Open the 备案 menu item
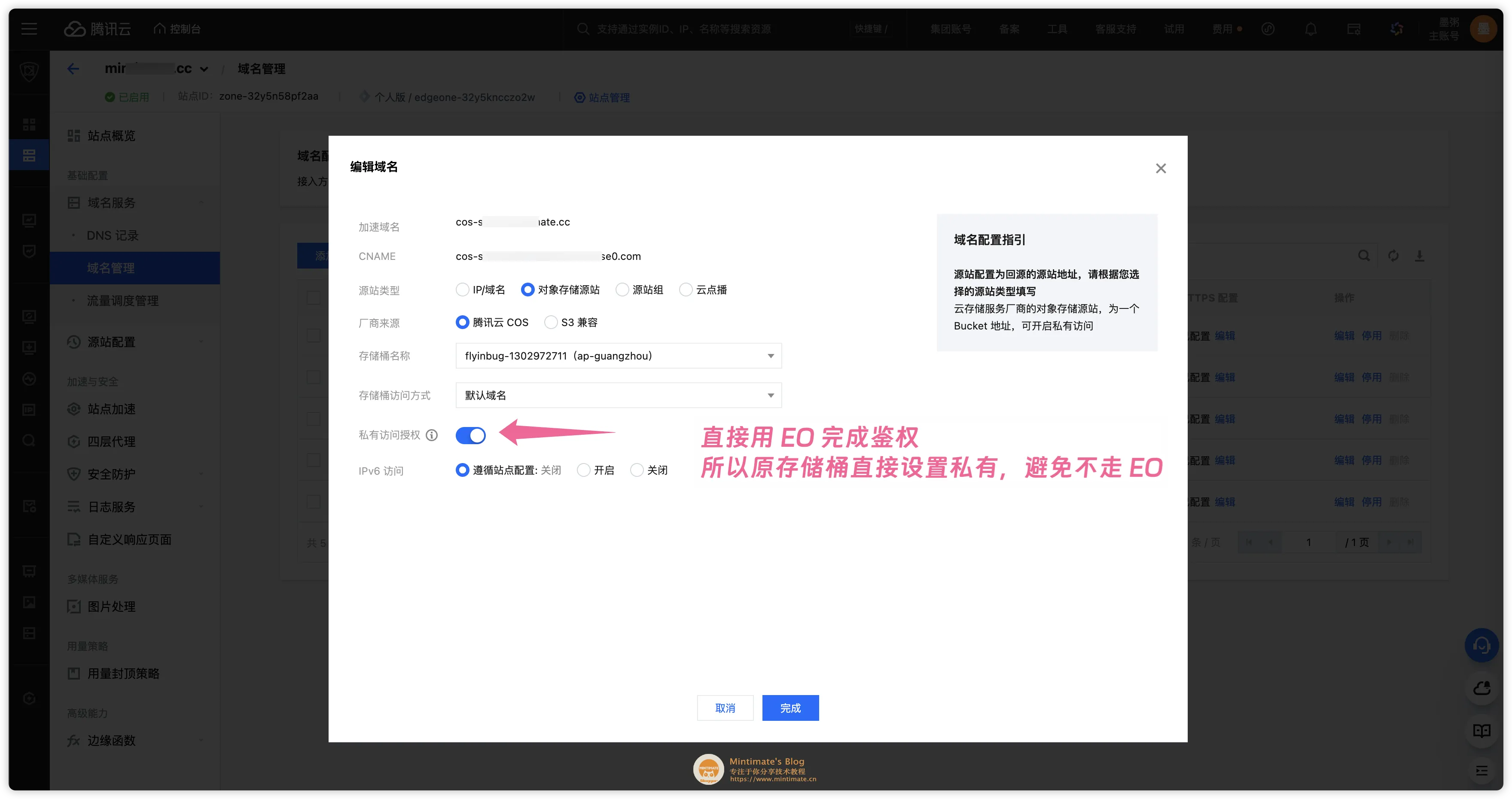The image size is (1512, 799). click(1009, 29)
